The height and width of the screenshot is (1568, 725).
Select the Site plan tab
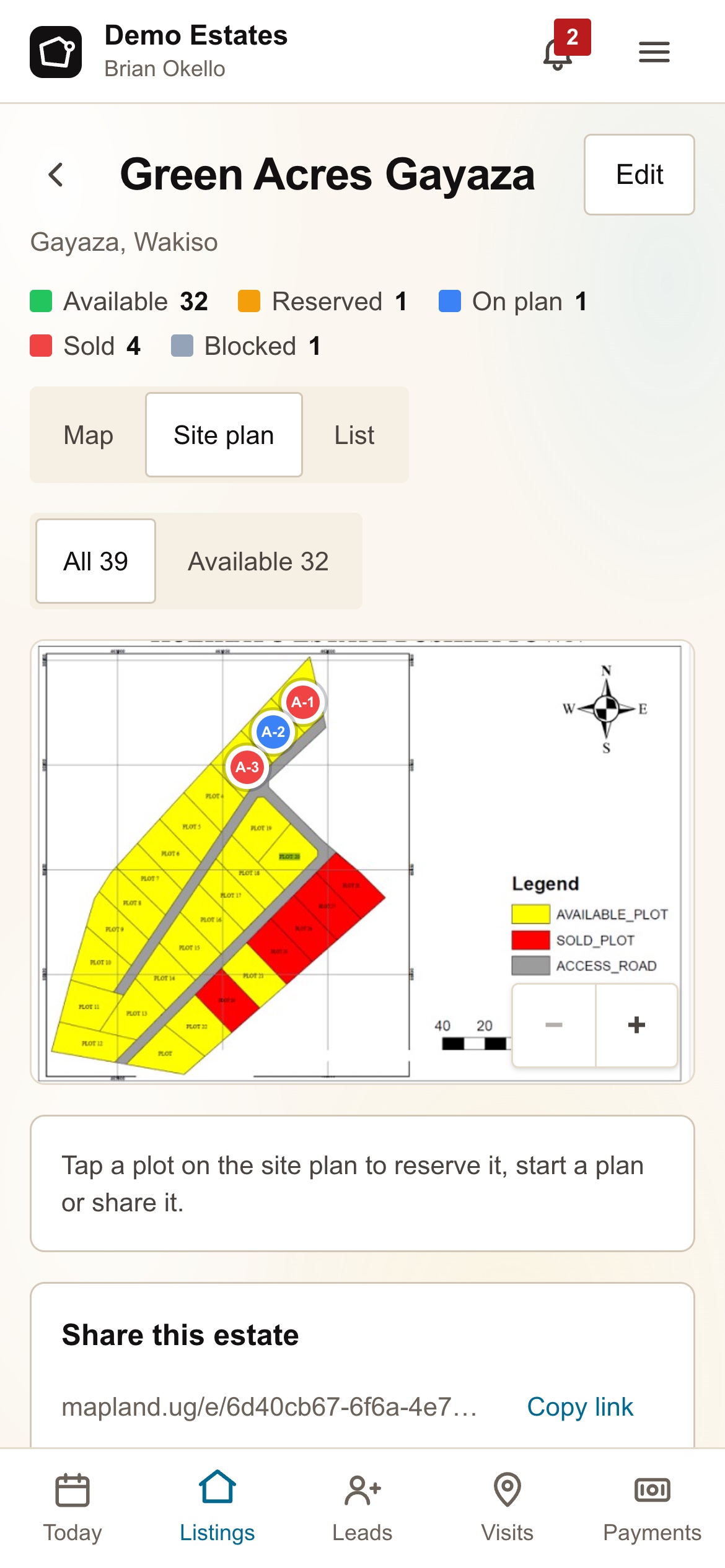coord(224,435)
